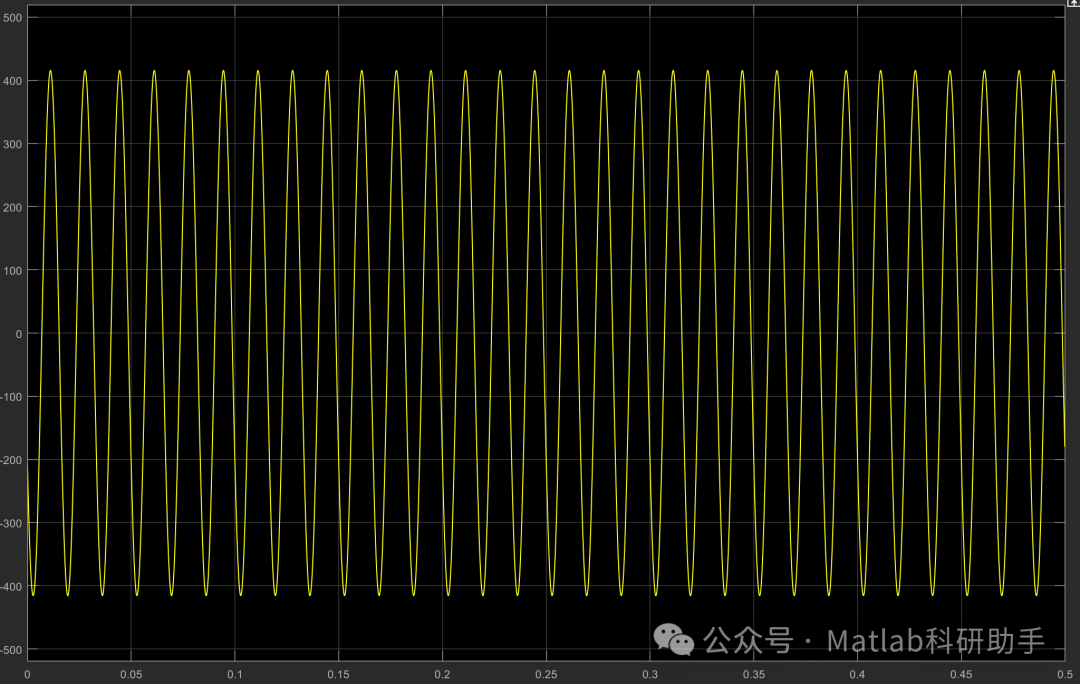Viewport: 1080px width, 684px height.
Task: Click the 0.5 time axis label
Action: click(1065, 674)
